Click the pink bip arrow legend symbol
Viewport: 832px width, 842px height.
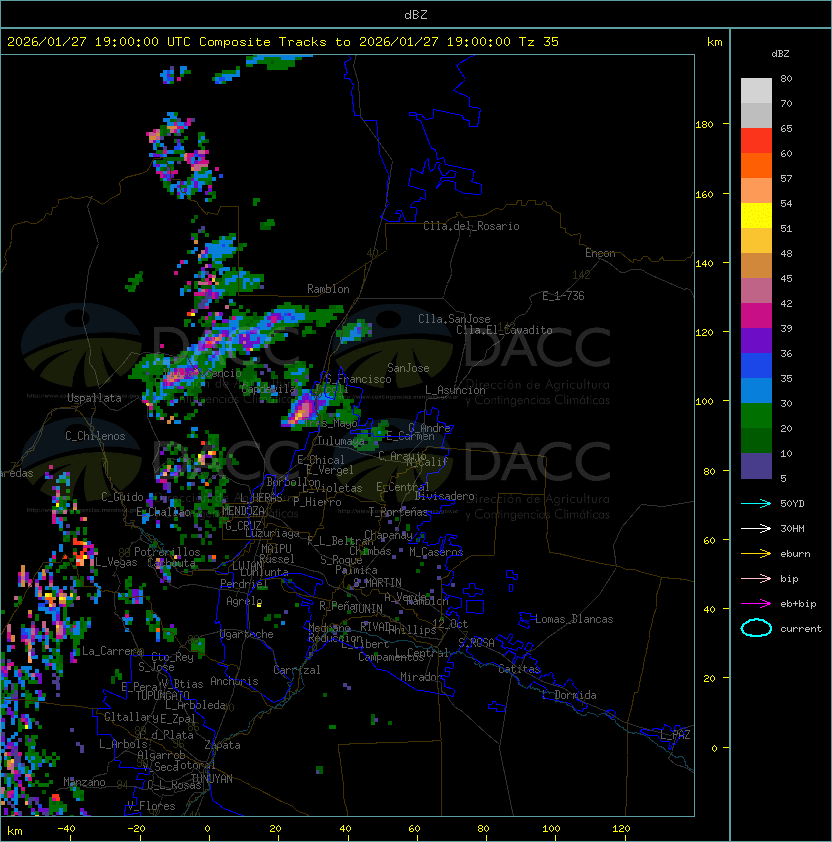(756, 578)
